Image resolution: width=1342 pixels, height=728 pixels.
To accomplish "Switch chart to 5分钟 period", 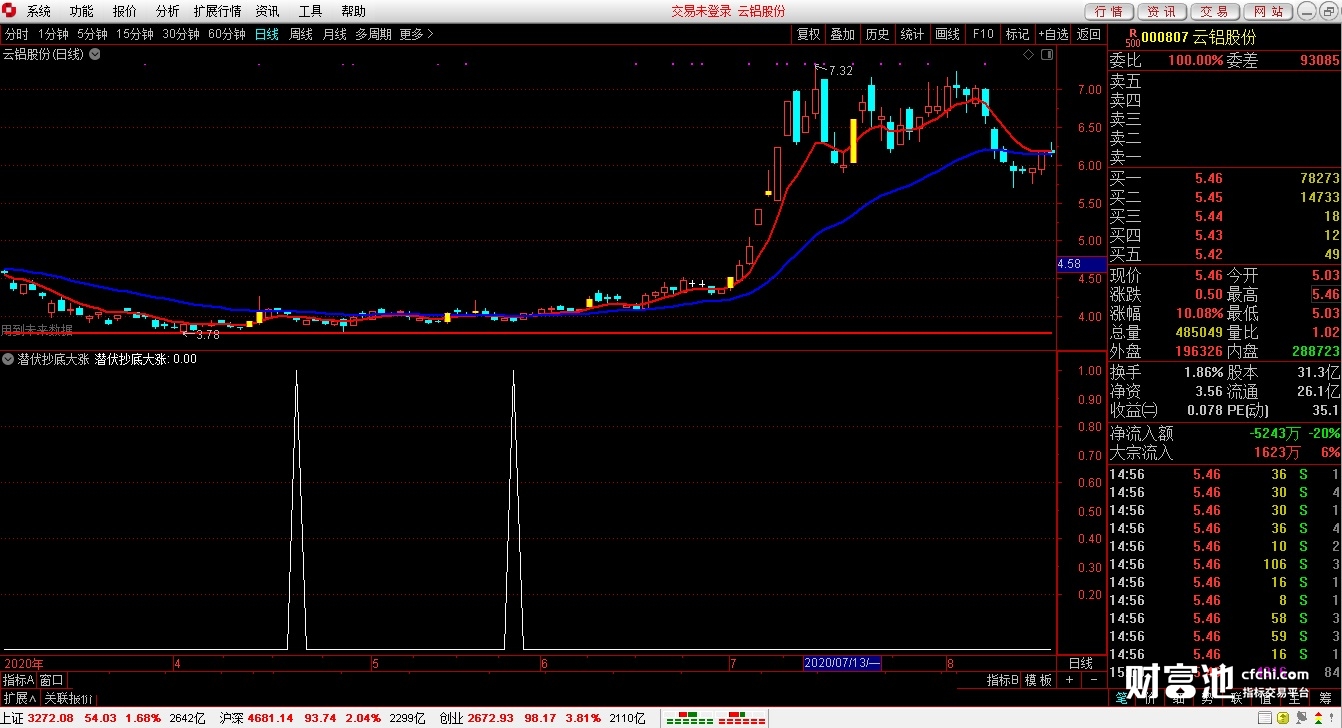I will coord(92,34).
